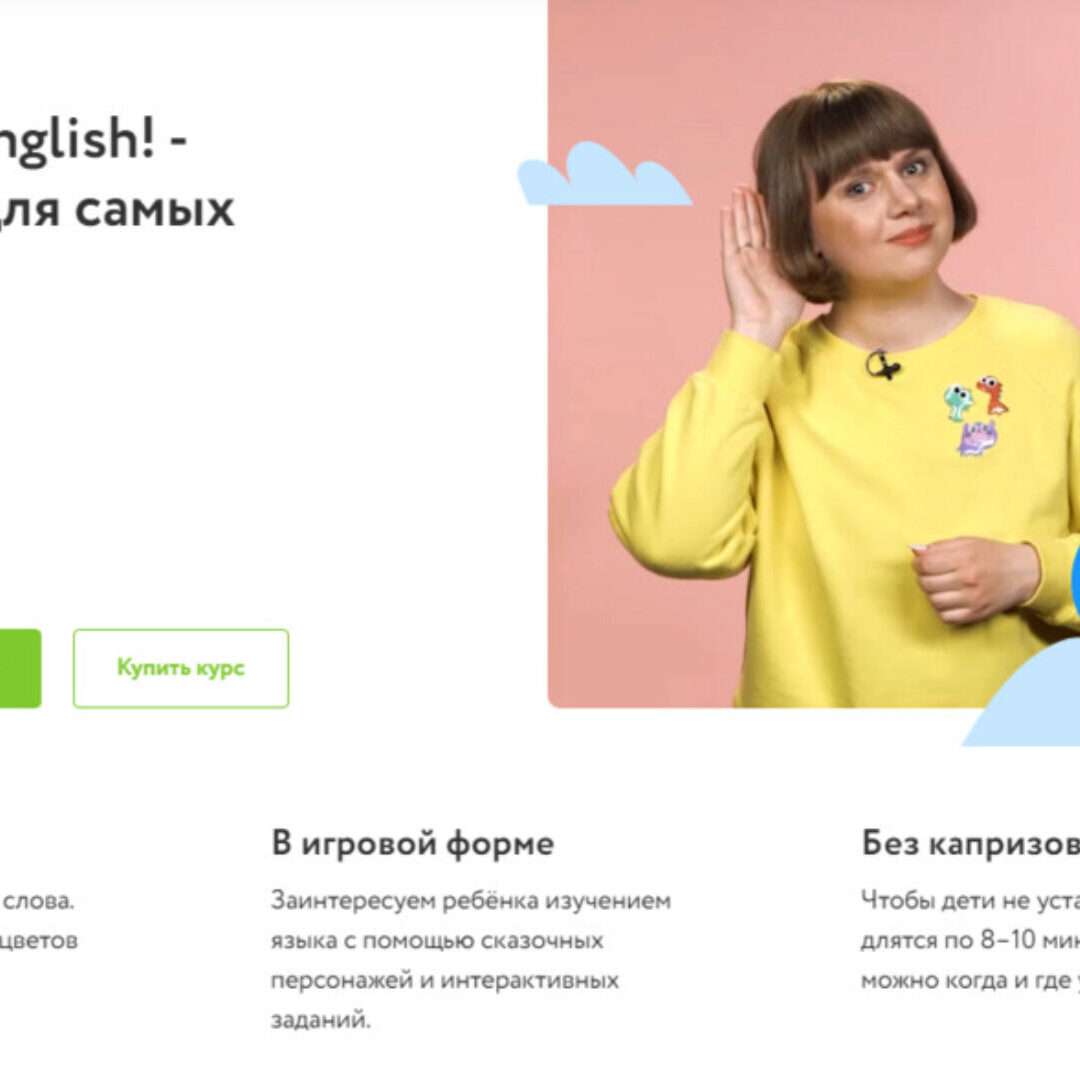Click the blue cloud shape below the photo
Screen dimensions: 1080x1080
pyautogui.click(x=1022, y=694)
